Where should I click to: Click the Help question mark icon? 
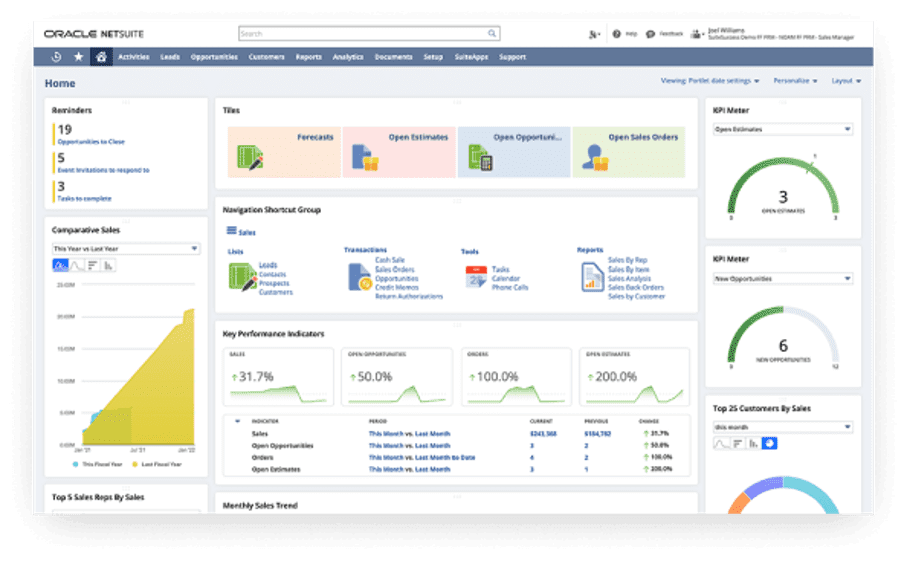pyautogui.click(x=617, y=34)
